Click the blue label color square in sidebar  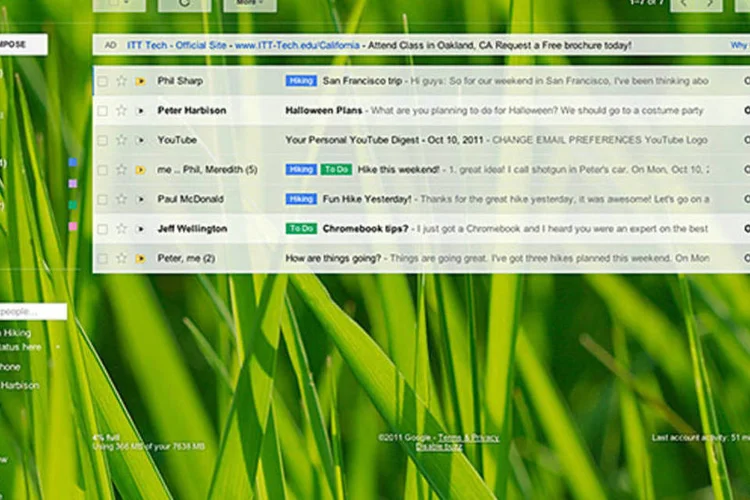[73, 162]
